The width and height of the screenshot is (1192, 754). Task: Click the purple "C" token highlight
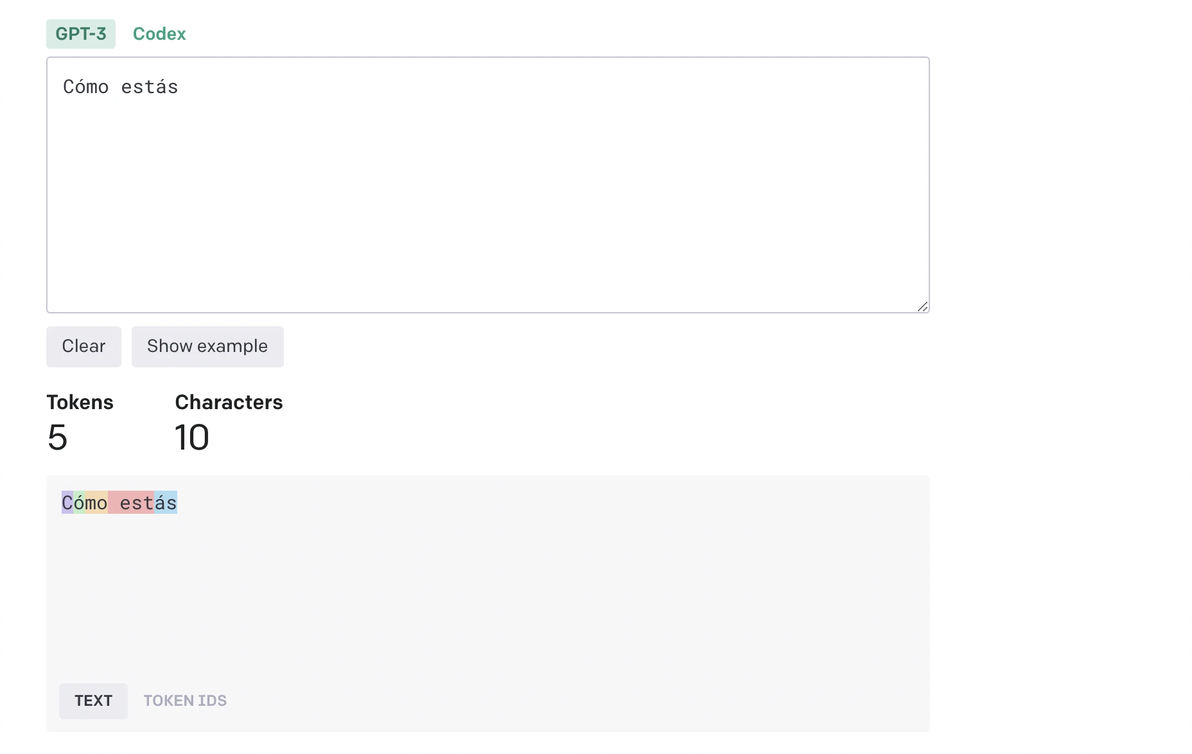click(x=67, y=503)
